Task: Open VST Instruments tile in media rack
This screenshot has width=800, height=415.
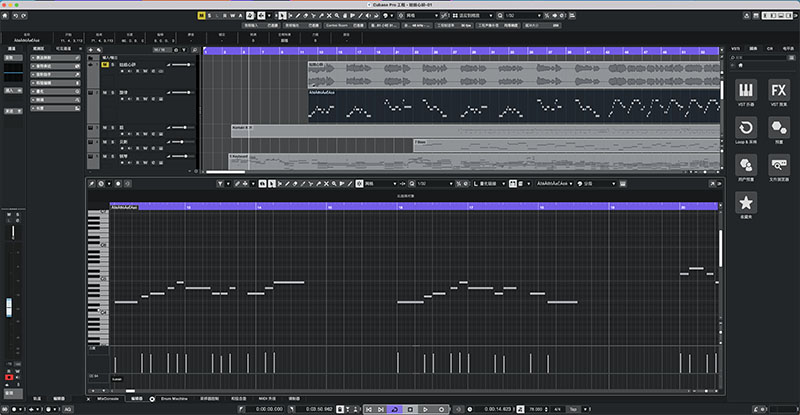Action: point(746,90)
